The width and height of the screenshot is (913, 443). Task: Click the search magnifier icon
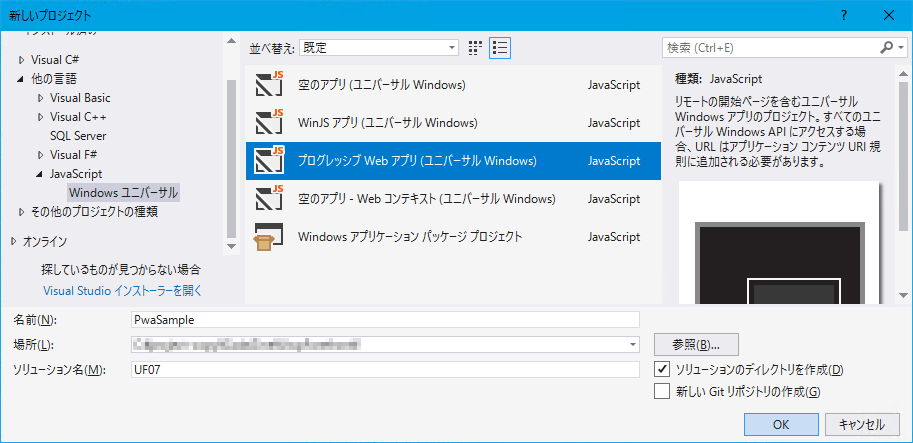click(x=887, y=48)
